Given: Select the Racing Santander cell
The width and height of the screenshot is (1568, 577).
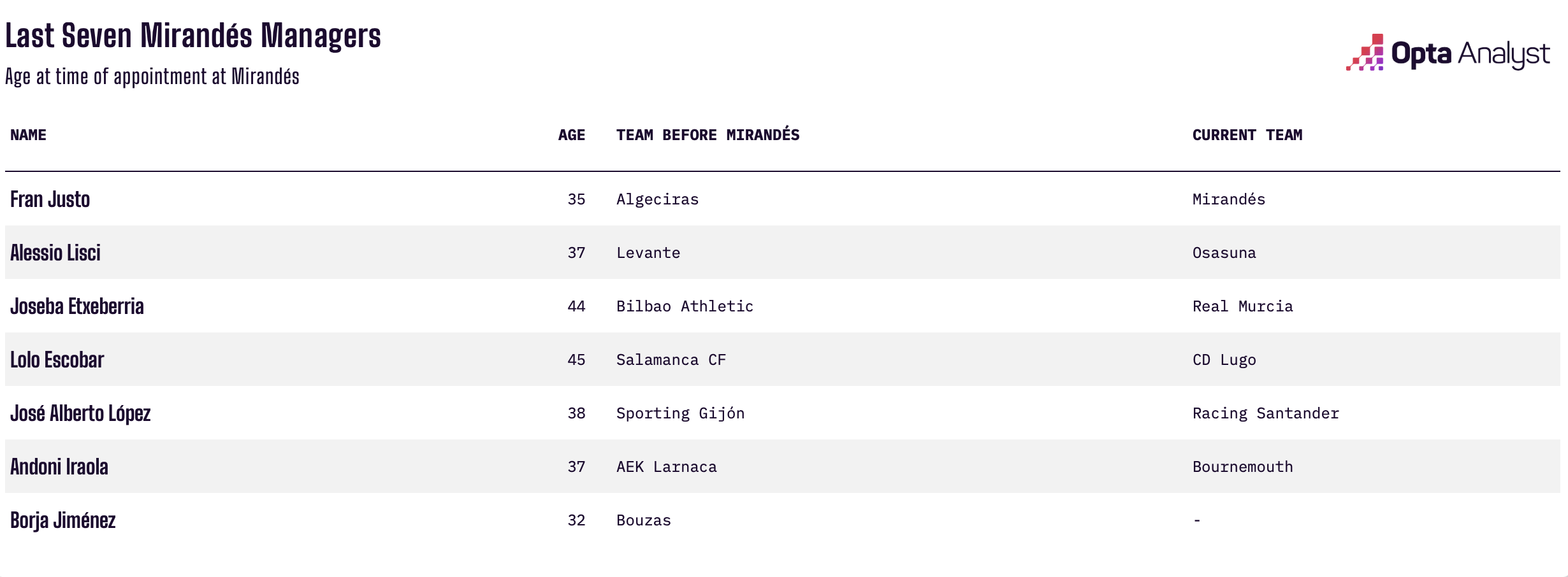Looking at the screenshot, I should pyautogui.click(x=1265, y=413).
